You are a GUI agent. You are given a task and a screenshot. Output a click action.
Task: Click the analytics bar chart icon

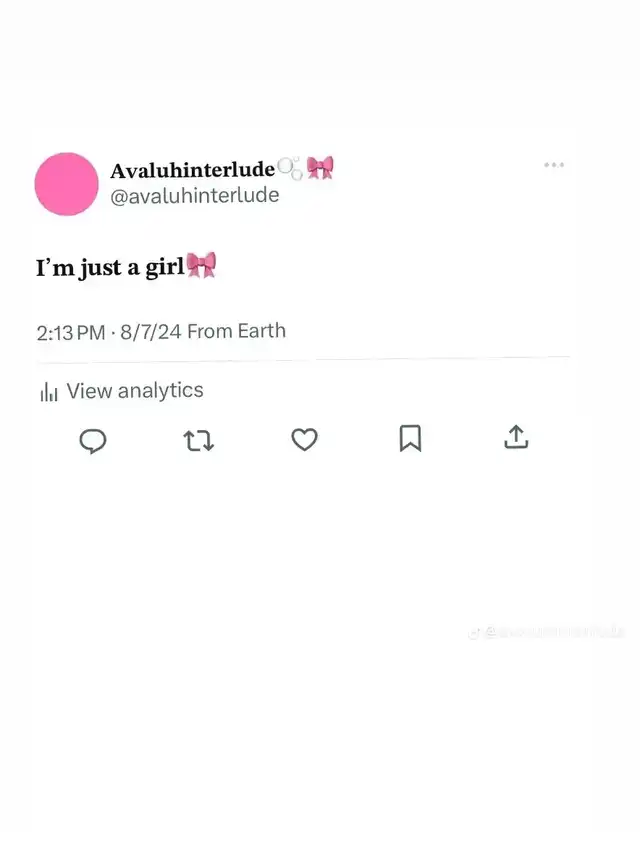click(x=48, y=392)
